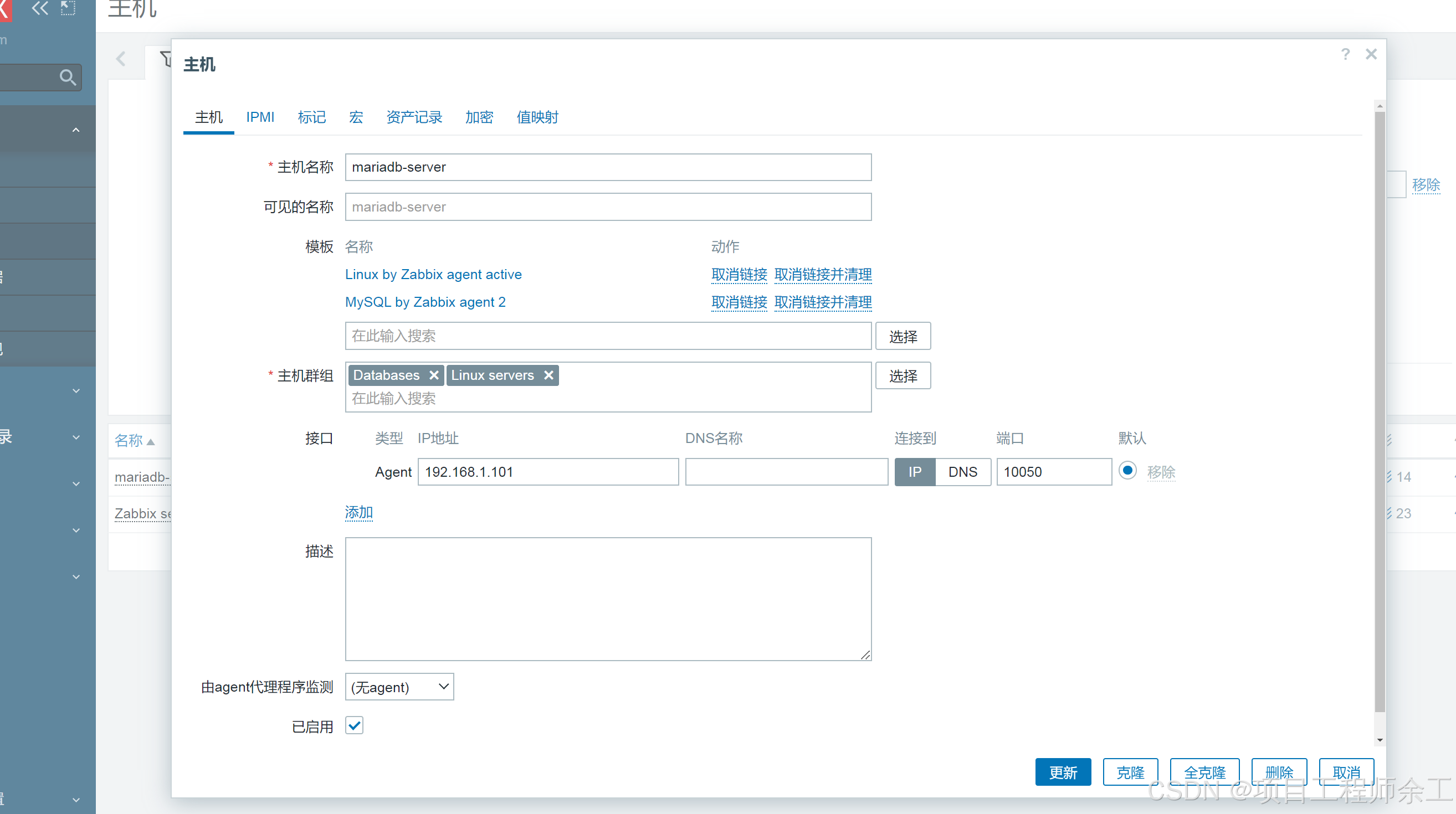Close the host dialog with X
Screen dimensions: 1456x814
tap(1371, 54)
